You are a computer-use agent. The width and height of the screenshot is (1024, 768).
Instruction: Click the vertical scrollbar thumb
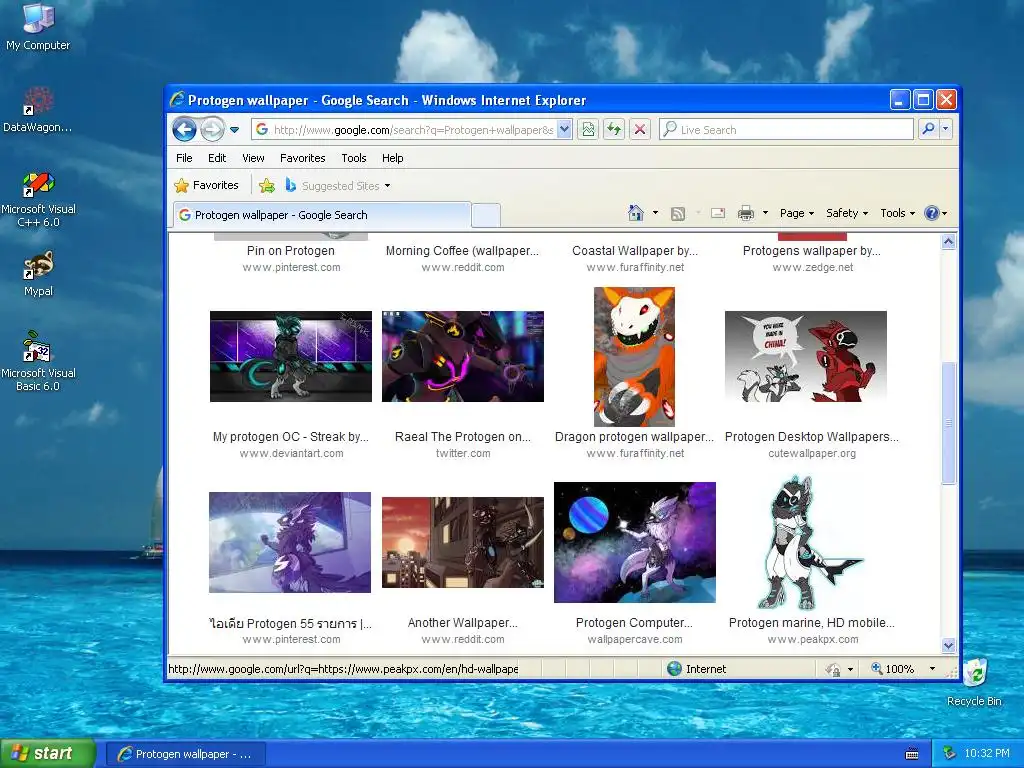[x=949, y=423]
